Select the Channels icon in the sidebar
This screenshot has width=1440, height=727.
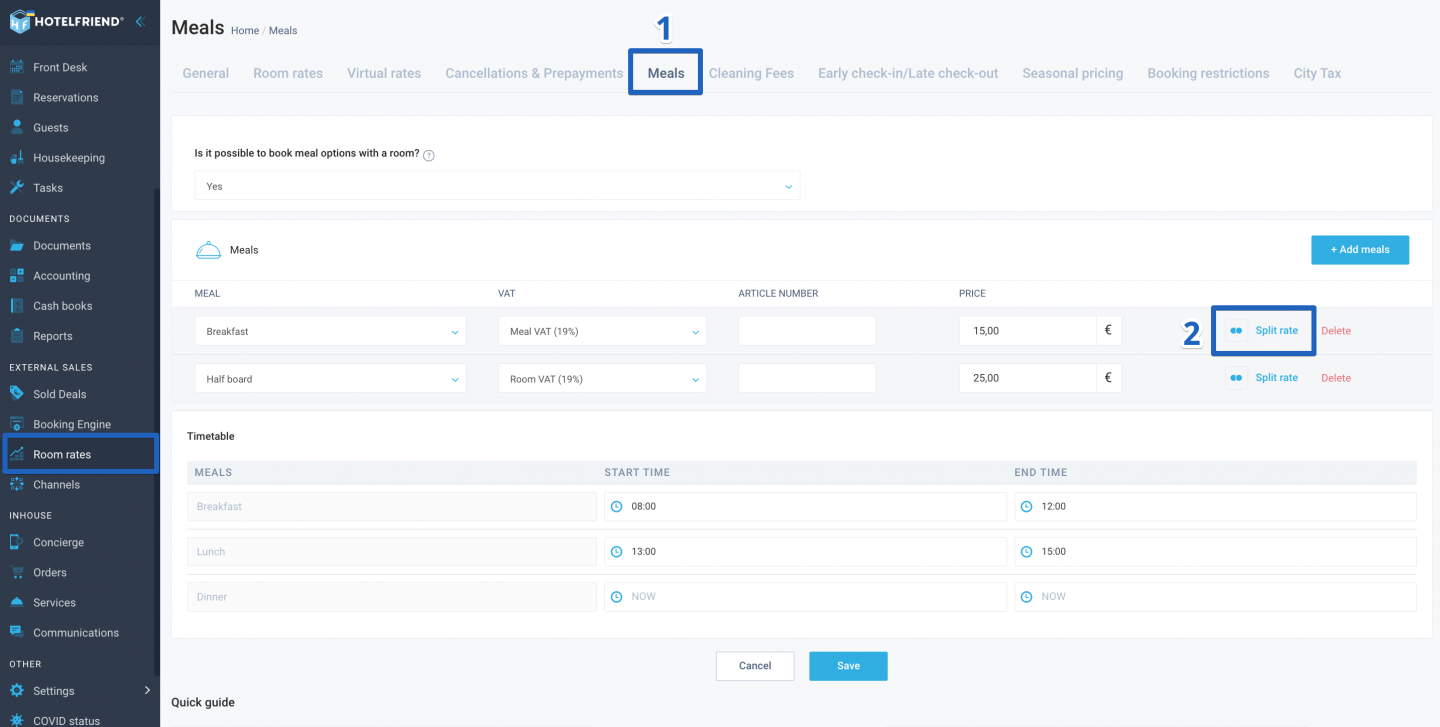[x=17, y=482]
